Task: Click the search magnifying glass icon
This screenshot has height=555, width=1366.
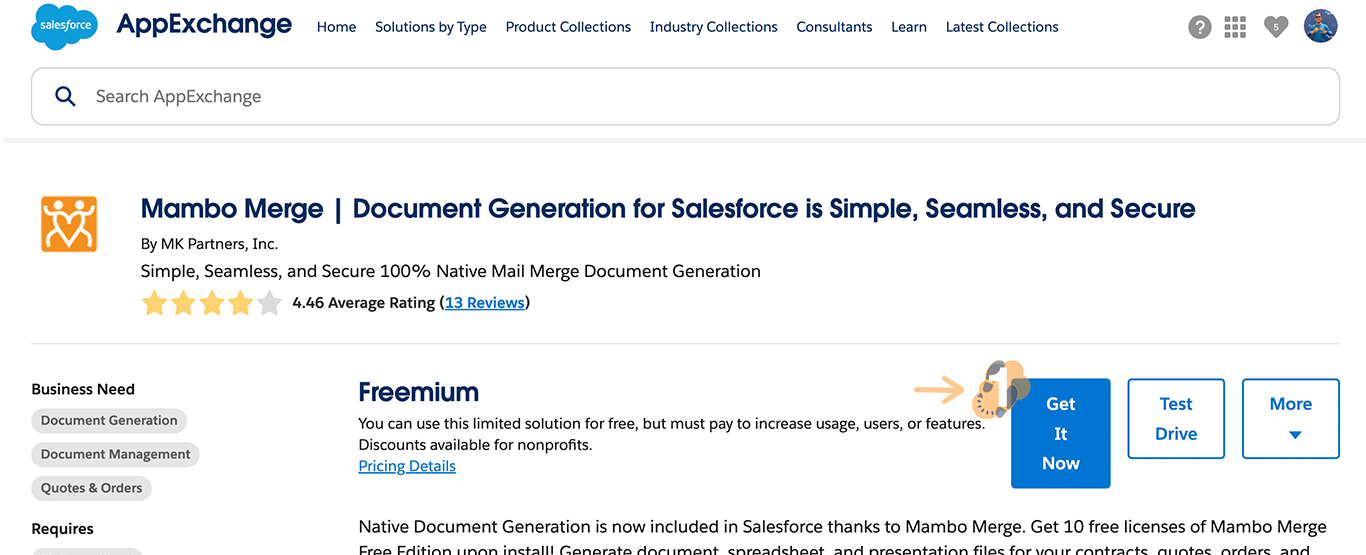Action: point(65,96)
